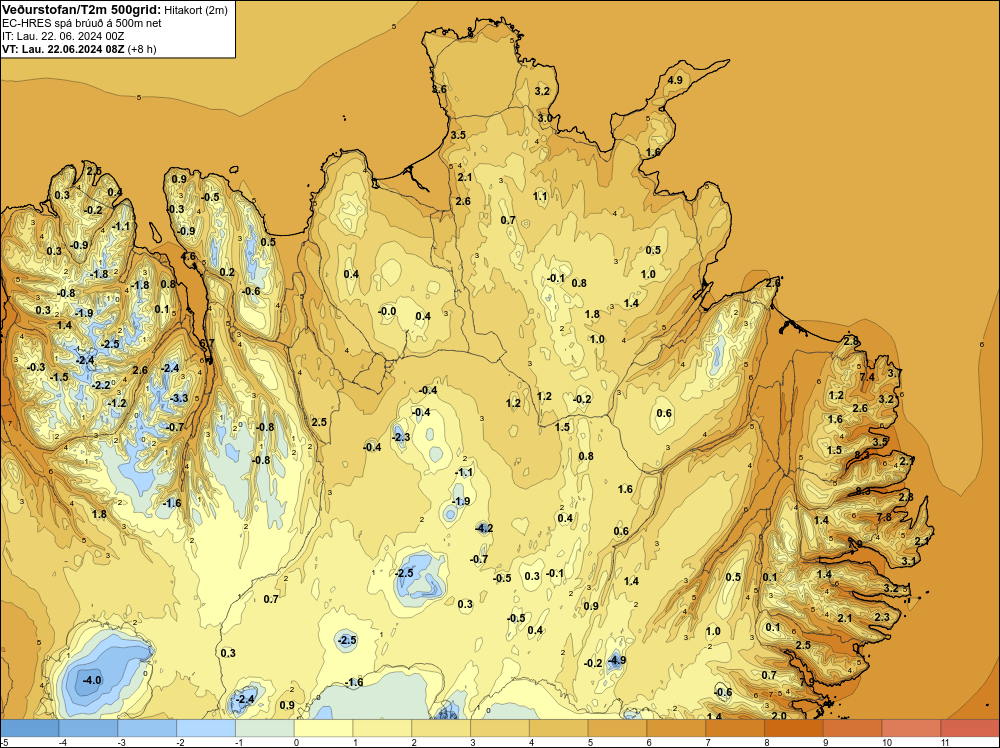Click the legend color band between 6 and 7
The width and height of the screenshot is (1000, 748).
pyautogui.click(x=676, y=728)
